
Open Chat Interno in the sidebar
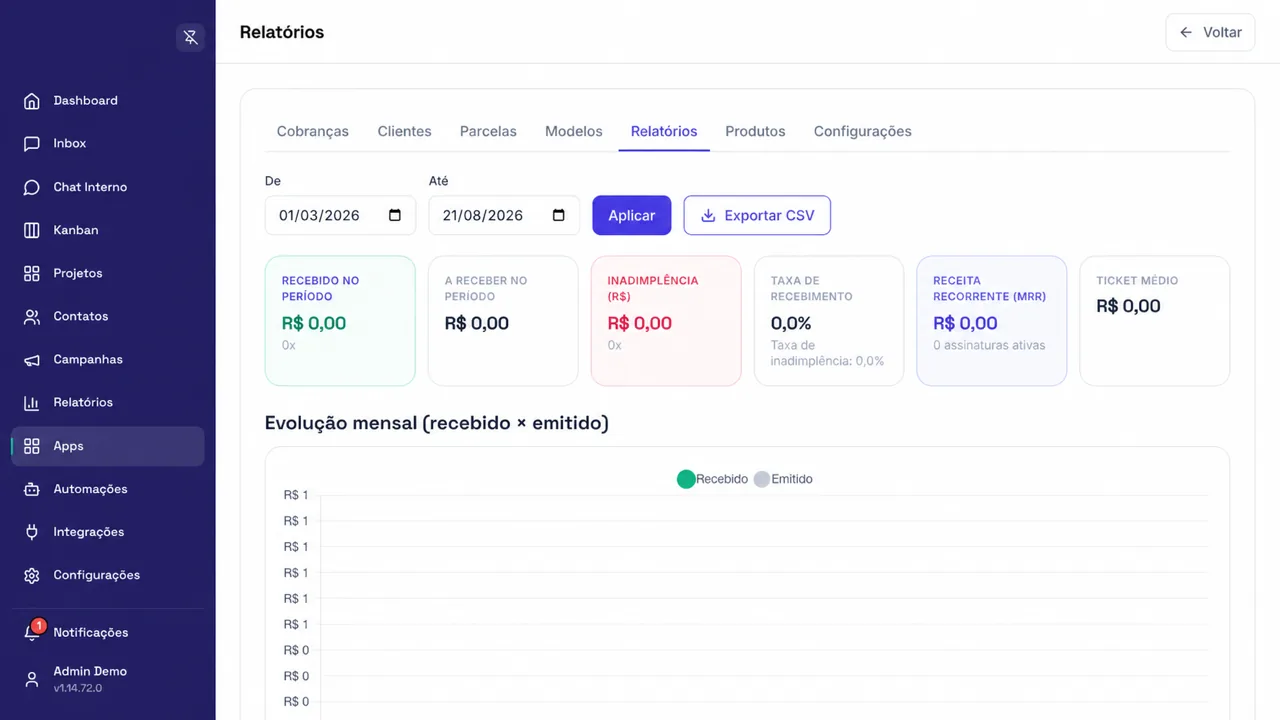(108, 187)
